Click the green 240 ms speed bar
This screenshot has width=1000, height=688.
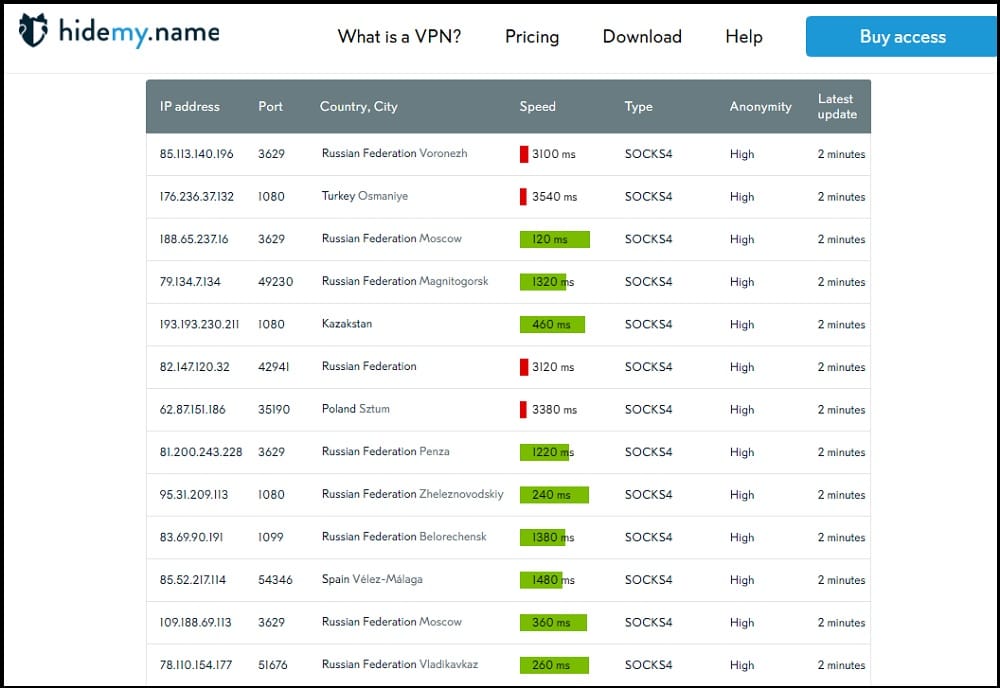pos(554,495)
